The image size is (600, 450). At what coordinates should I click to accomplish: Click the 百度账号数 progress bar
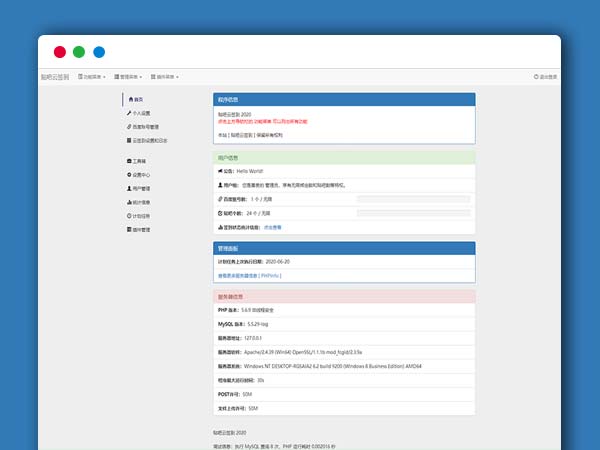click(413, 199)
